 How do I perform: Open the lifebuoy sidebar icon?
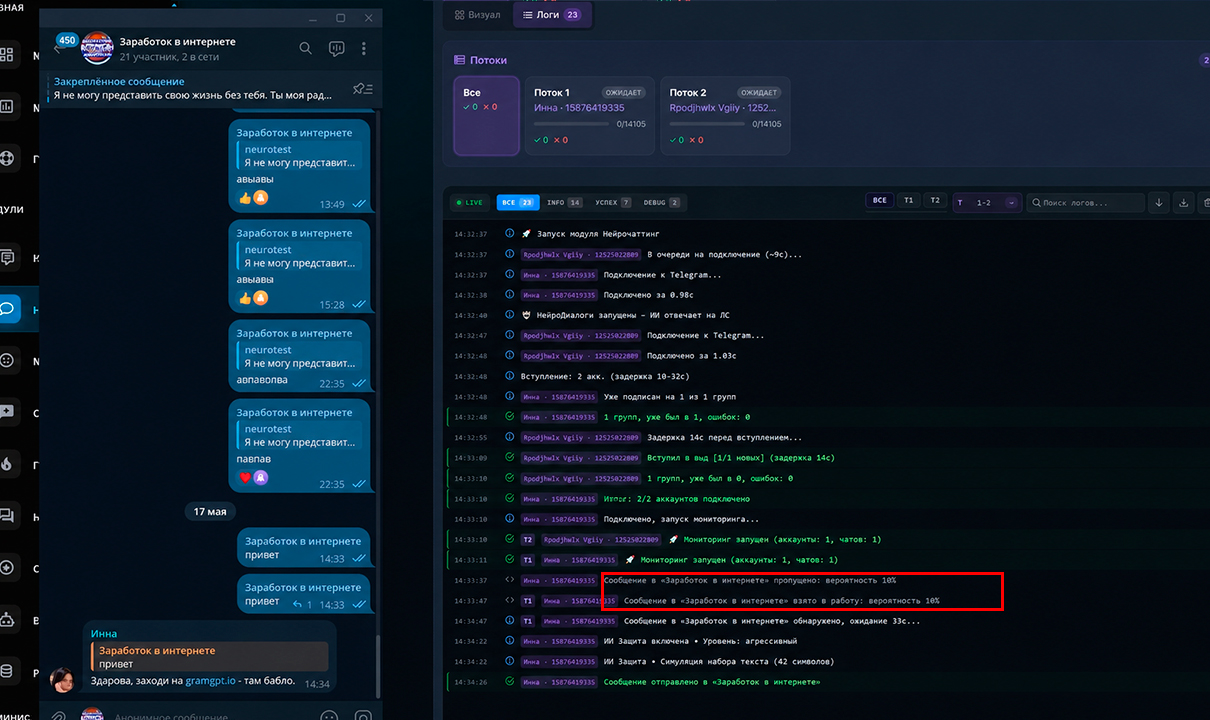pos(7,158)
